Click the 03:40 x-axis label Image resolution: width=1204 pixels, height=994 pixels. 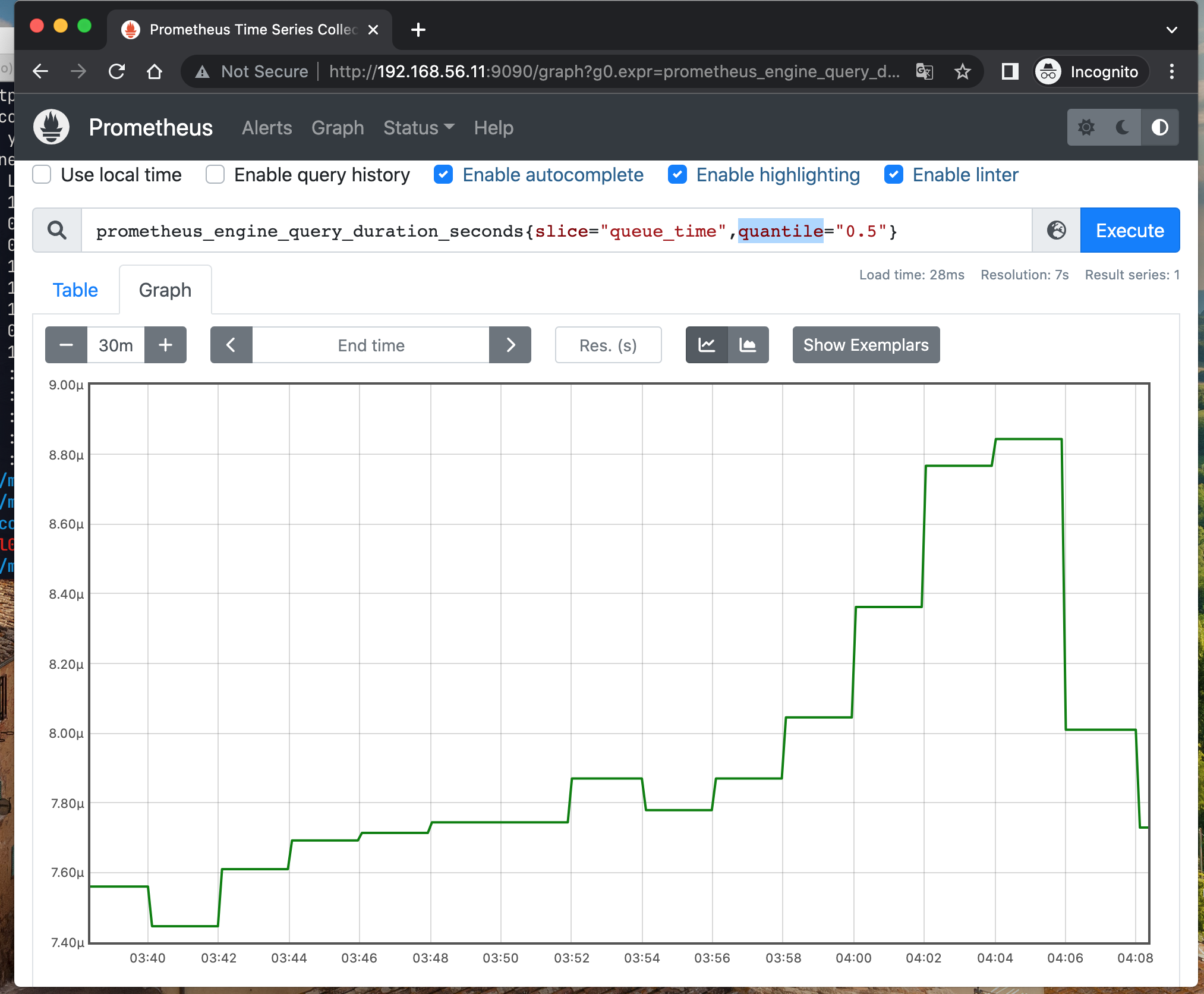pos(147,958)
